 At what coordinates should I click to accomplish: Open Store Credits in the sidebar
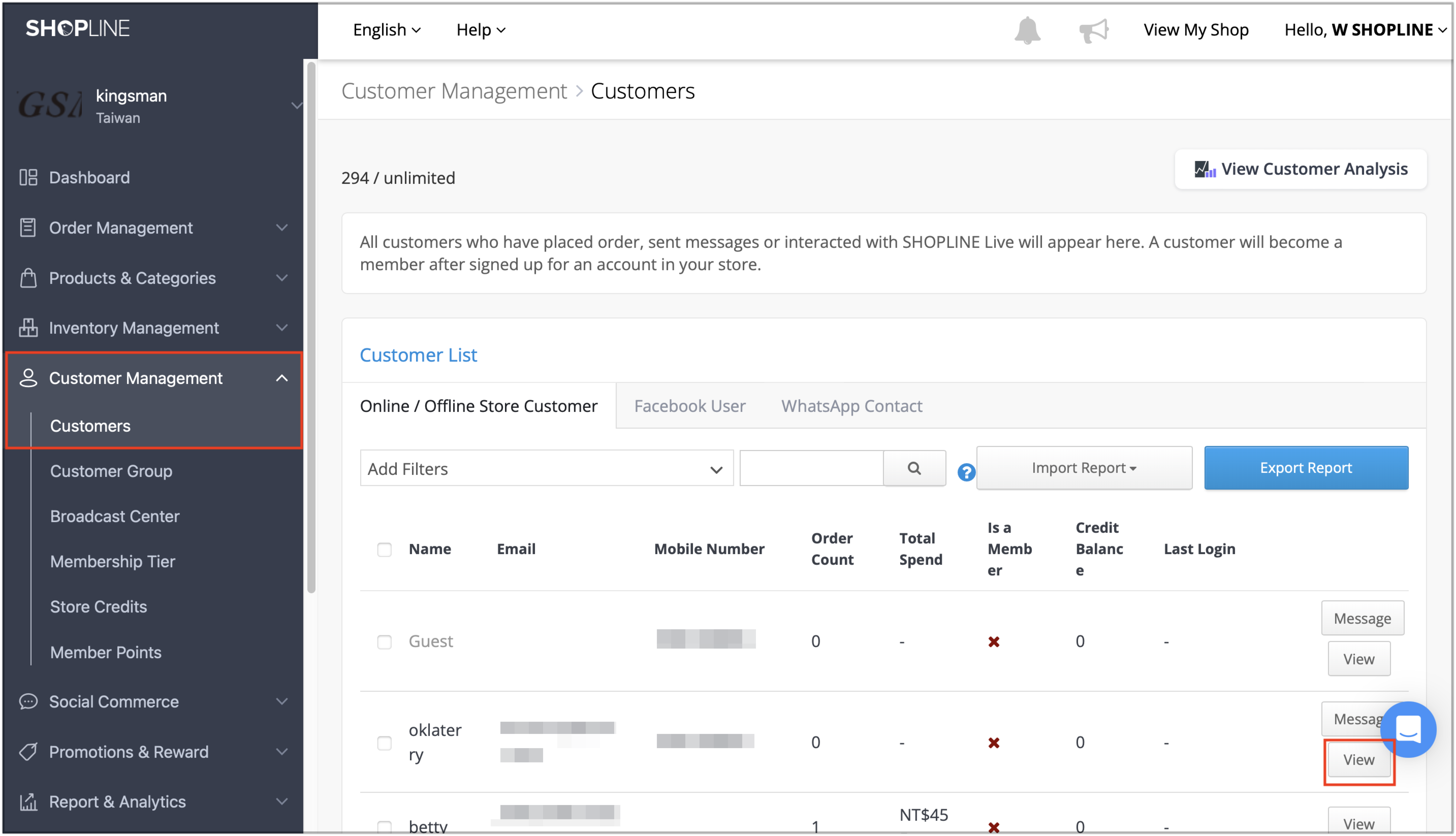[x=99, y=606]
